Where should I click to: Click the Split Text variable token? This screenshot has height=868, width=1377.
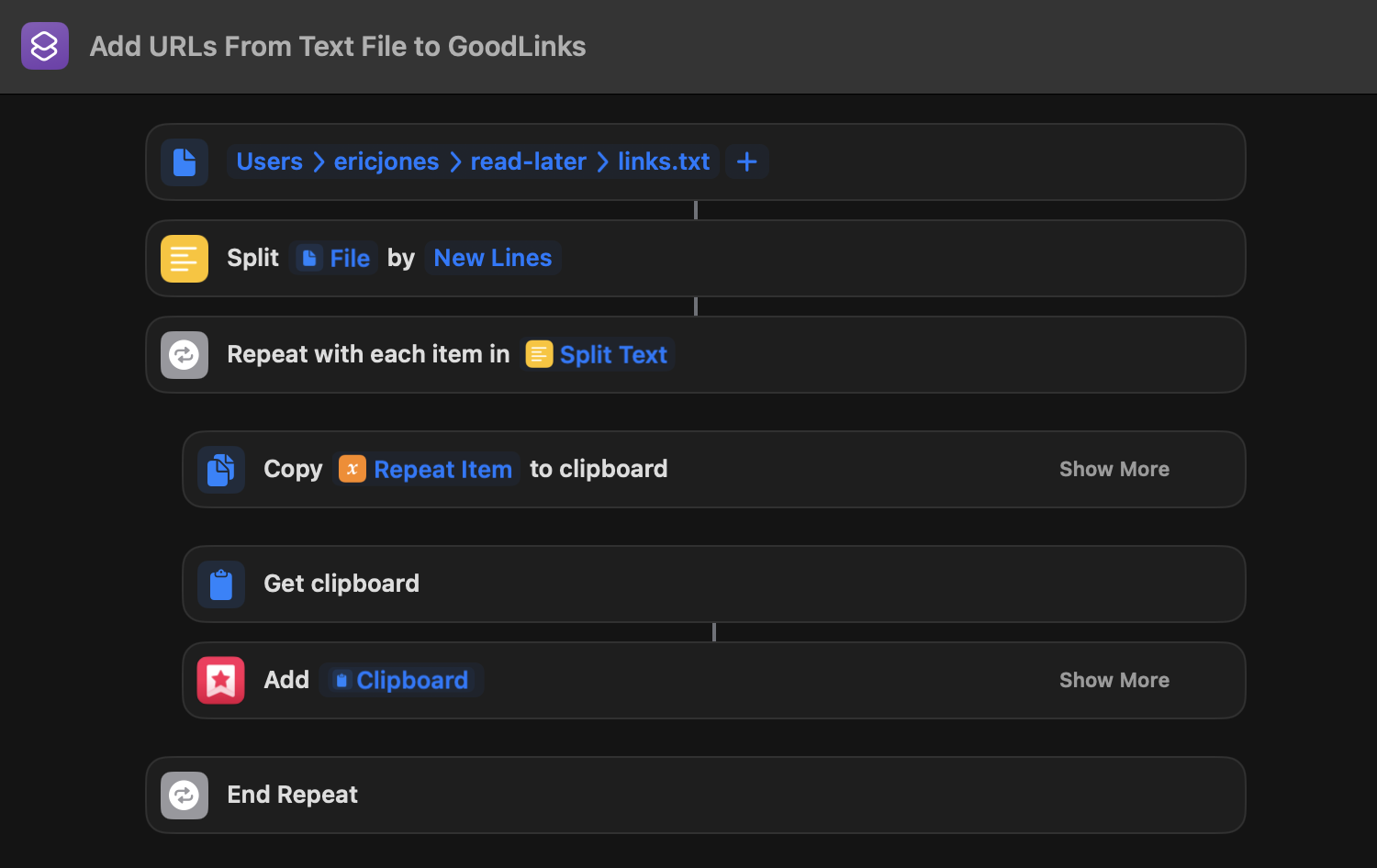[598, 354]
